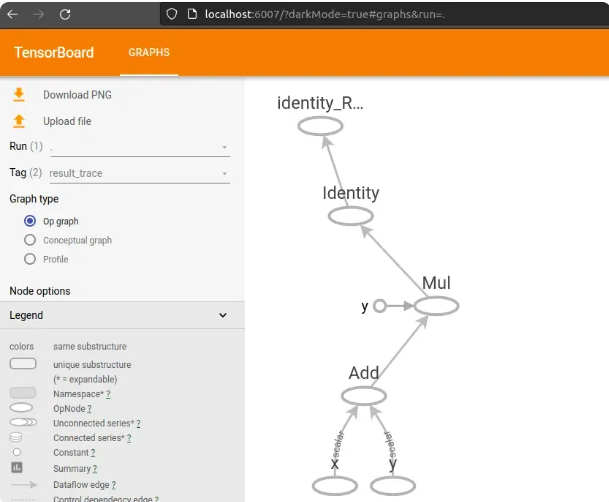Select the Identity node ellipse in graph

click(x=351, y=216)
